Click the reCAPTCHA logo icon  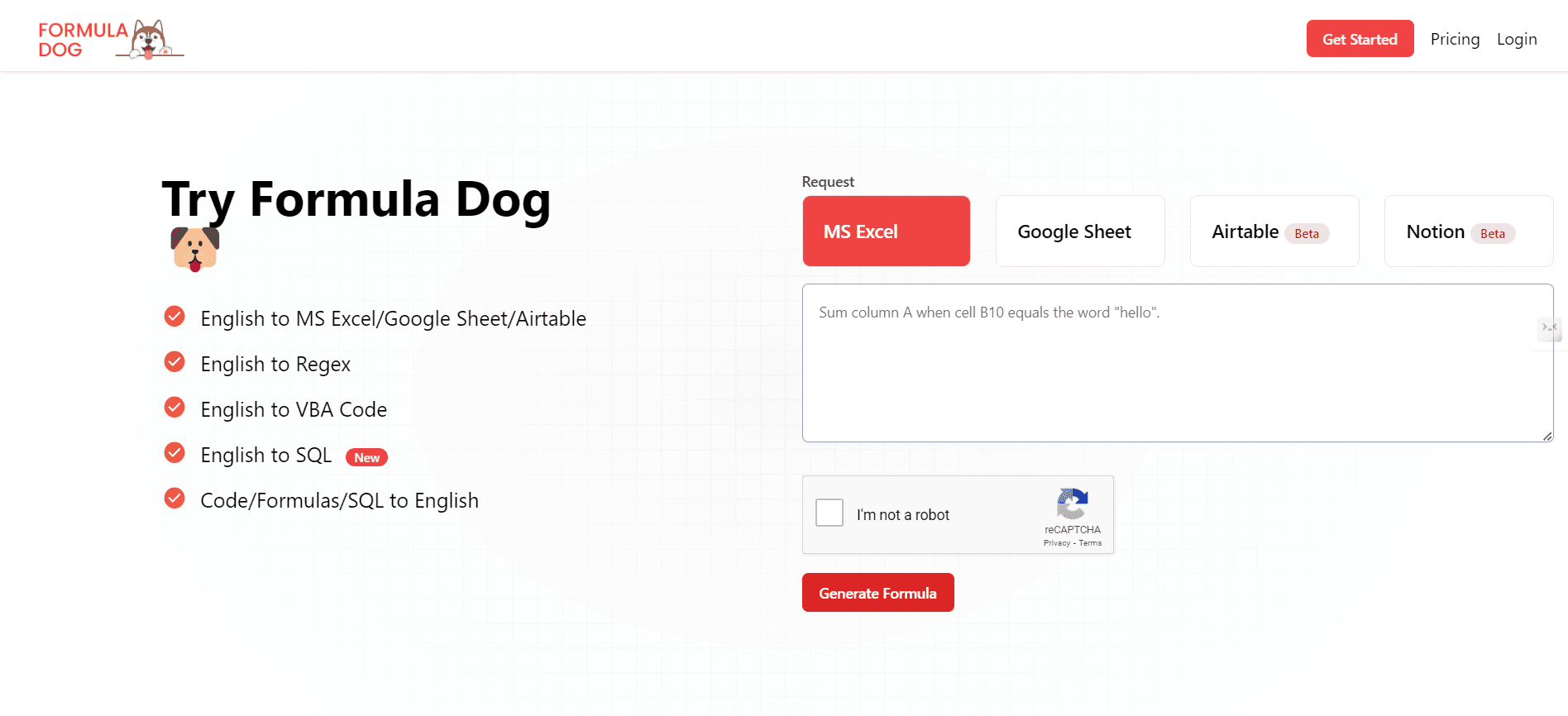[x=1072, y=503]
